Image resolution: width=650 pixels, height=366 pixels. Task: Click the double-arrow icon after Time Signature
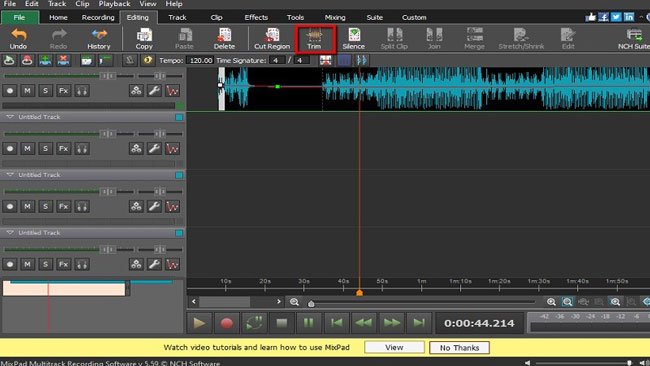pyautogui.click(x=361, y=61)
